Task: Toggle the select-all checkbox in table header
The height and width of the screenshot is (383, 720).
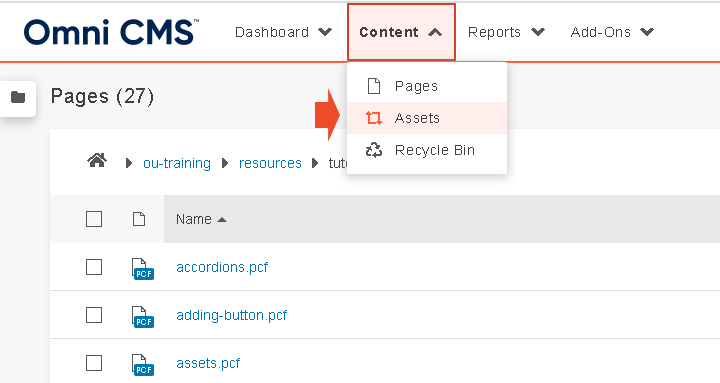Action: pos(94,219)
